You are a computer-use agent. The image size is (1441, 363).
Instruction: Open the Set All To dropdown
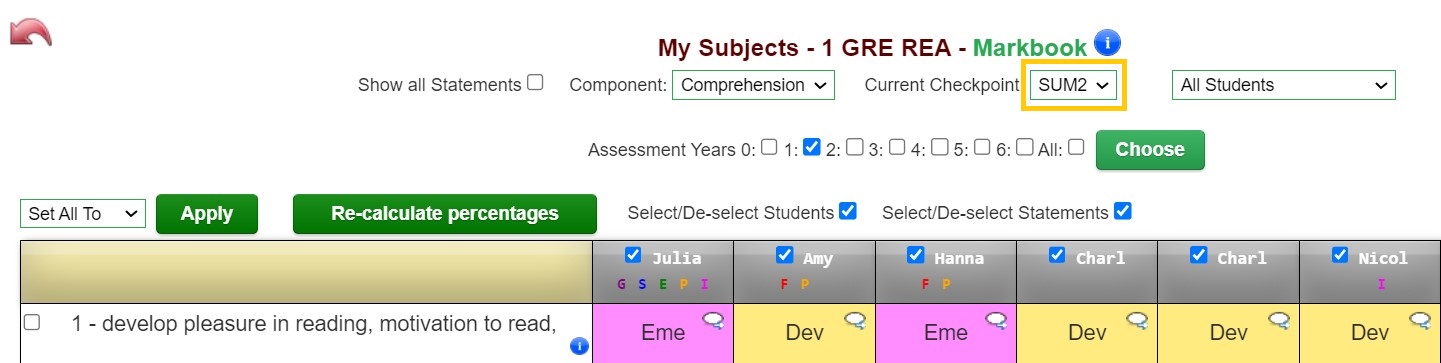tap(83, 213)
